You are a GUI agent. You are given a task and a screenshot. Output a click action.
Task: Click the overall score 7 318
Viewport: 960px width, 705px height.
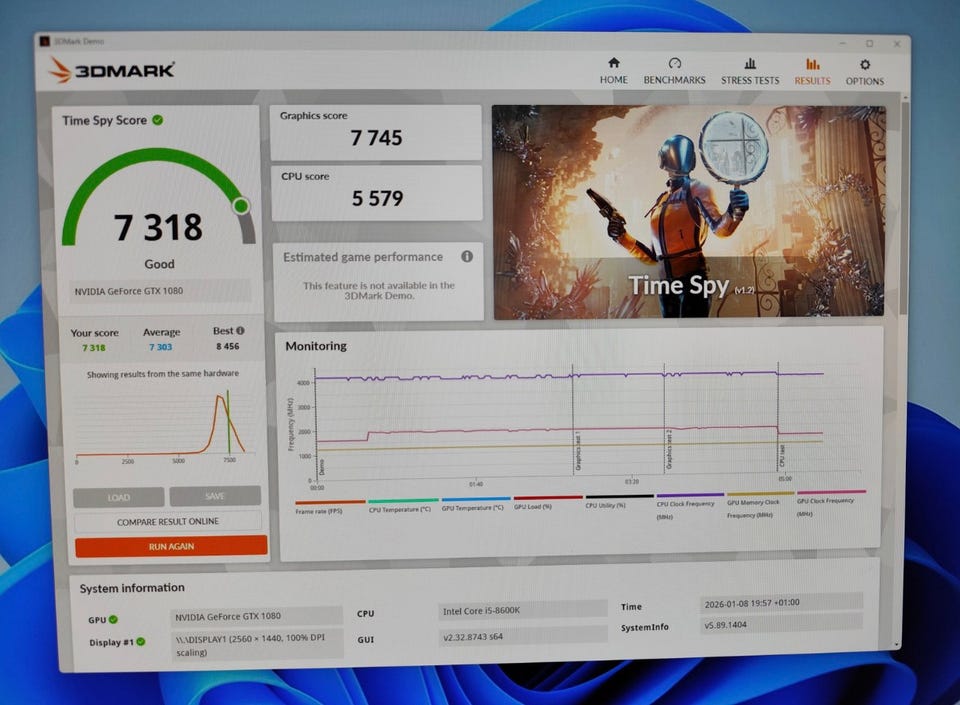(158, 227)
